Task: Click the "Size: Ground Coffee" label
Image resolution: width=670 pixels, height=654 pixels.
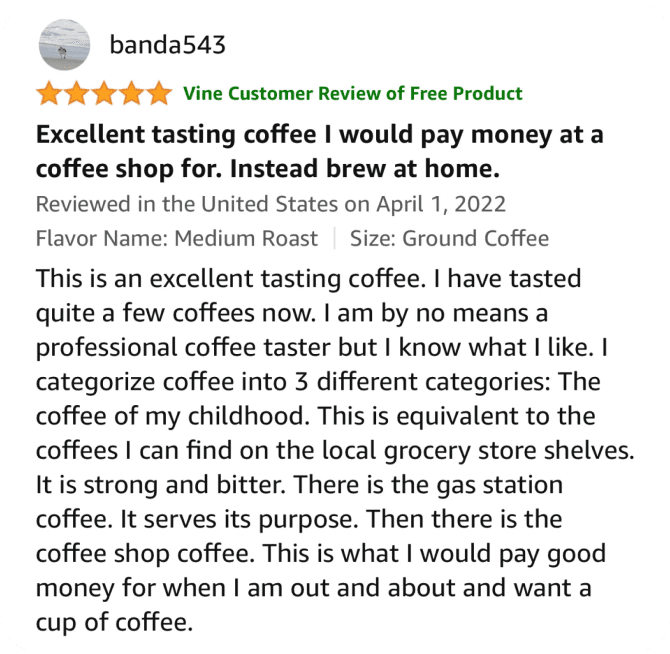Action: (449, 238)
